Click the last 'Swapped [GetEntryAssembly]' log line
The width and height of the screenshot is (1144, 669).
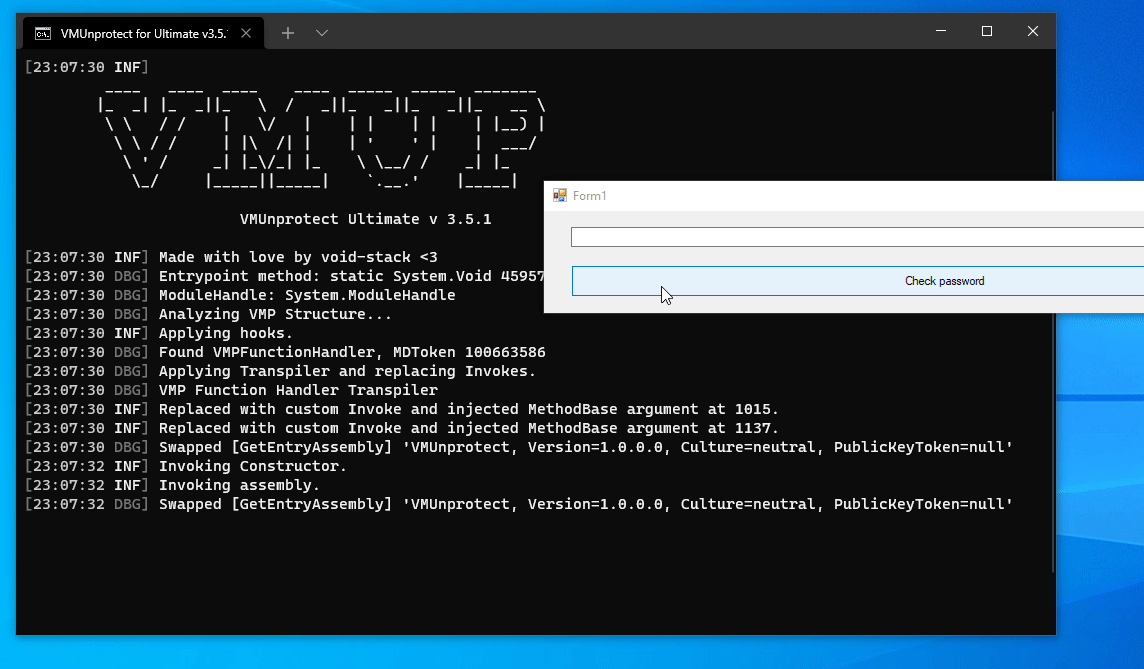(x=519, y=503)
